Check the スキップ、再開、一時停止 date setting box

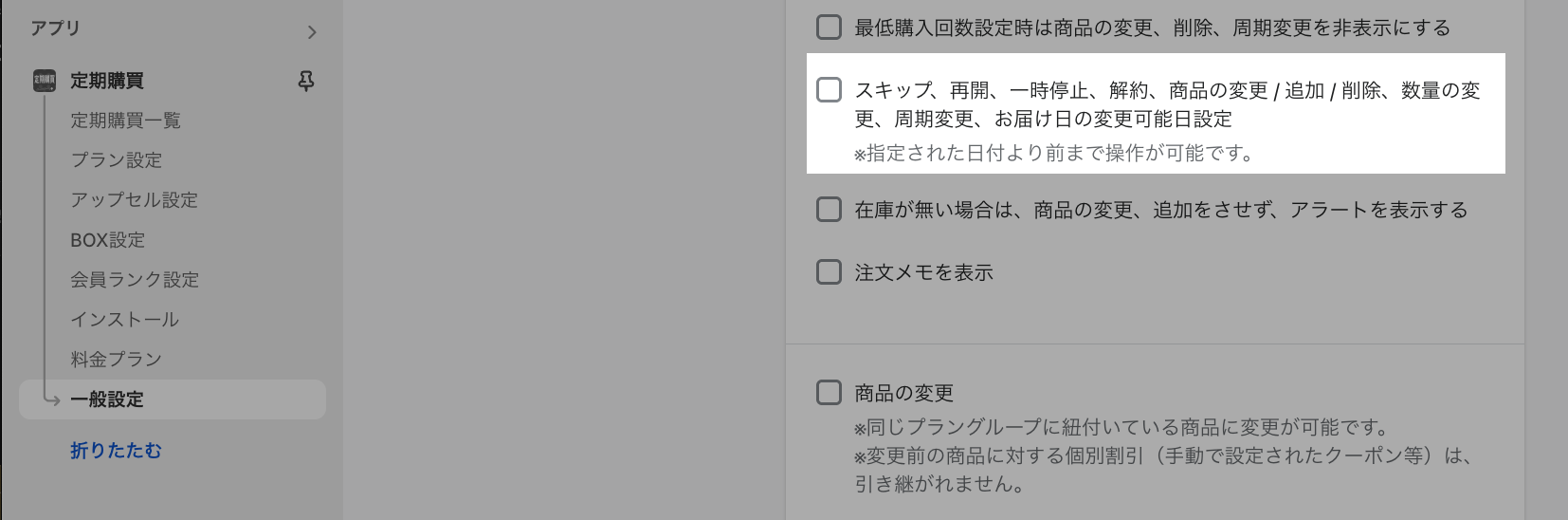pyautogui.click(x=829, y=90)
